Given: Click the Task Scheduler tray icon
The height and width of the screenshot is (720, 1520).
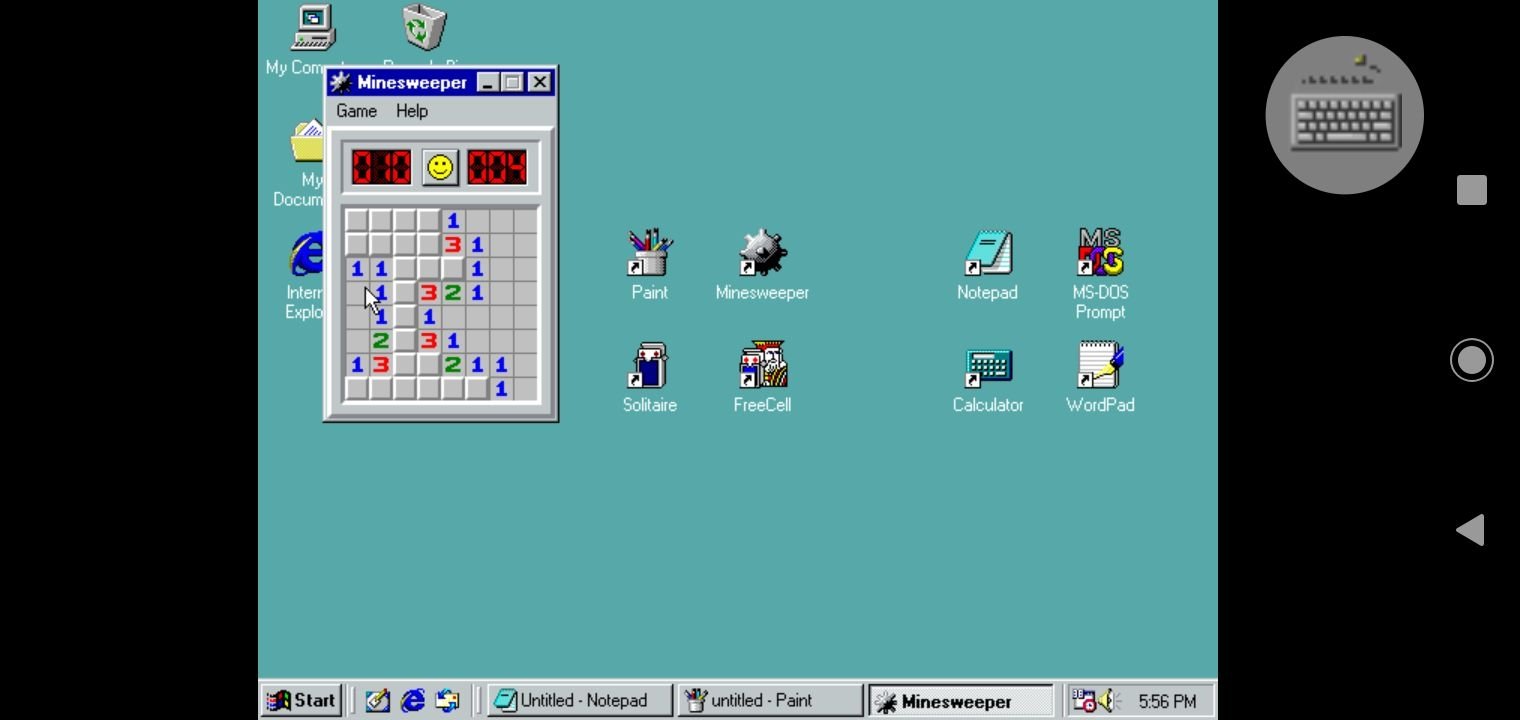Looking at the screenshot, I should (x=1084, y=701).
